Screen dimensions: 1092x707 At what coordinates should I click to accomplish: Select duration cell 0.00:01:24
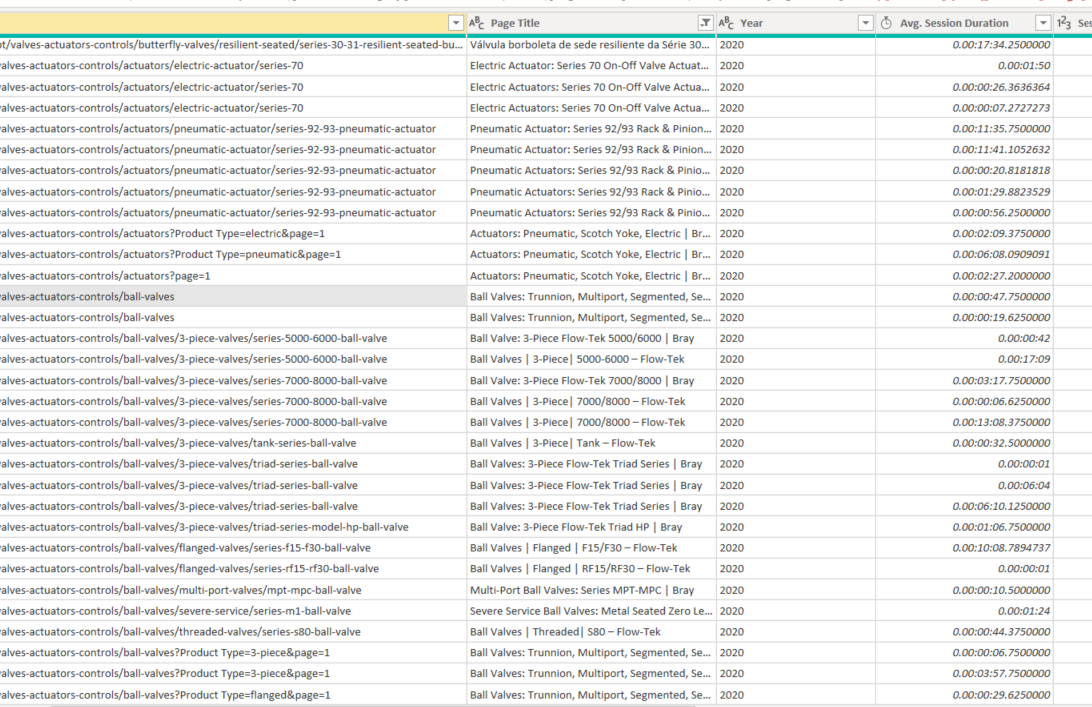click(965, 611)
